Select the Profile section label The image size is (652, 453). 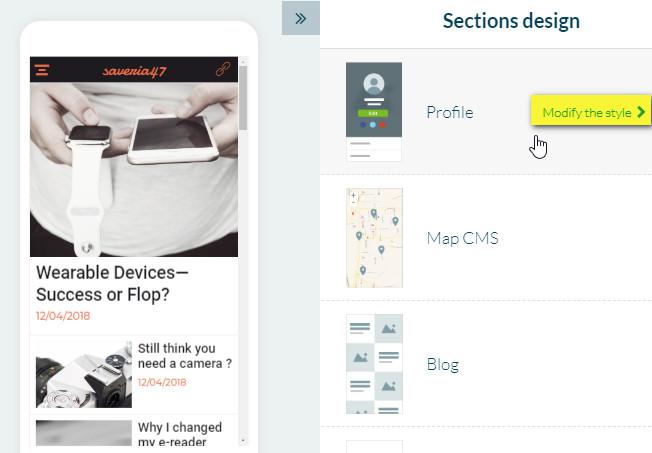click(449, 112)
